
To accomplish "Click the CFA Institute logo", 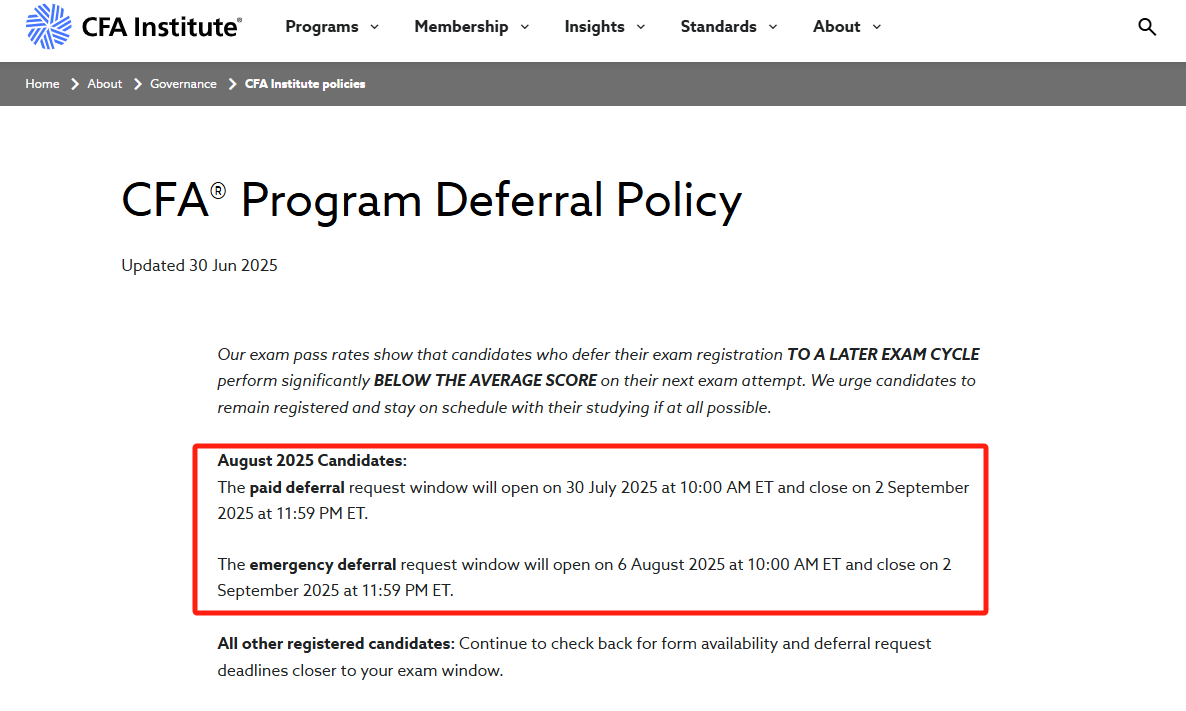I will (x=134, y=26).
